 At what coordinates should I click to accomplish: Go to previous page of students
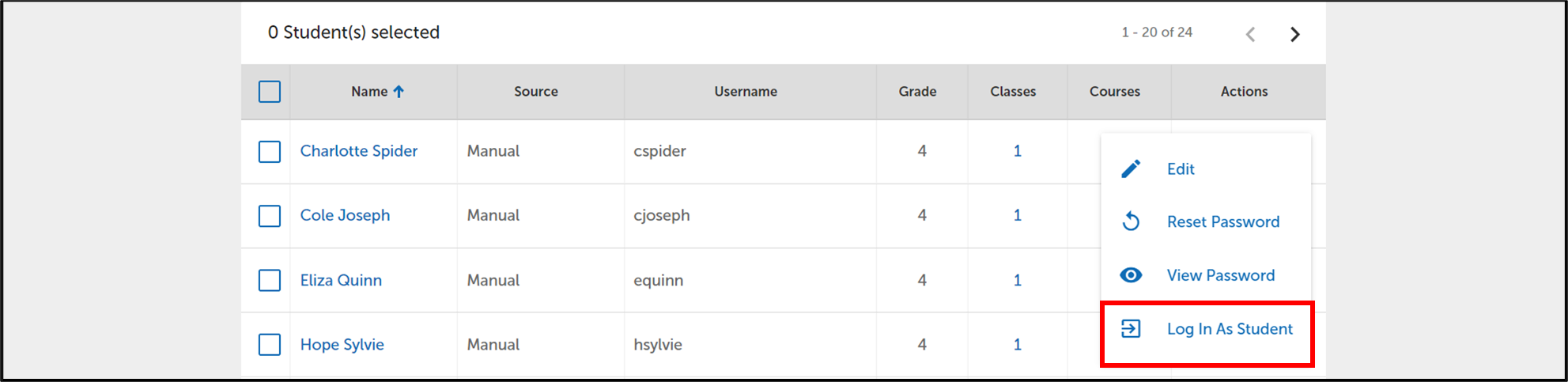[1250, 34]
